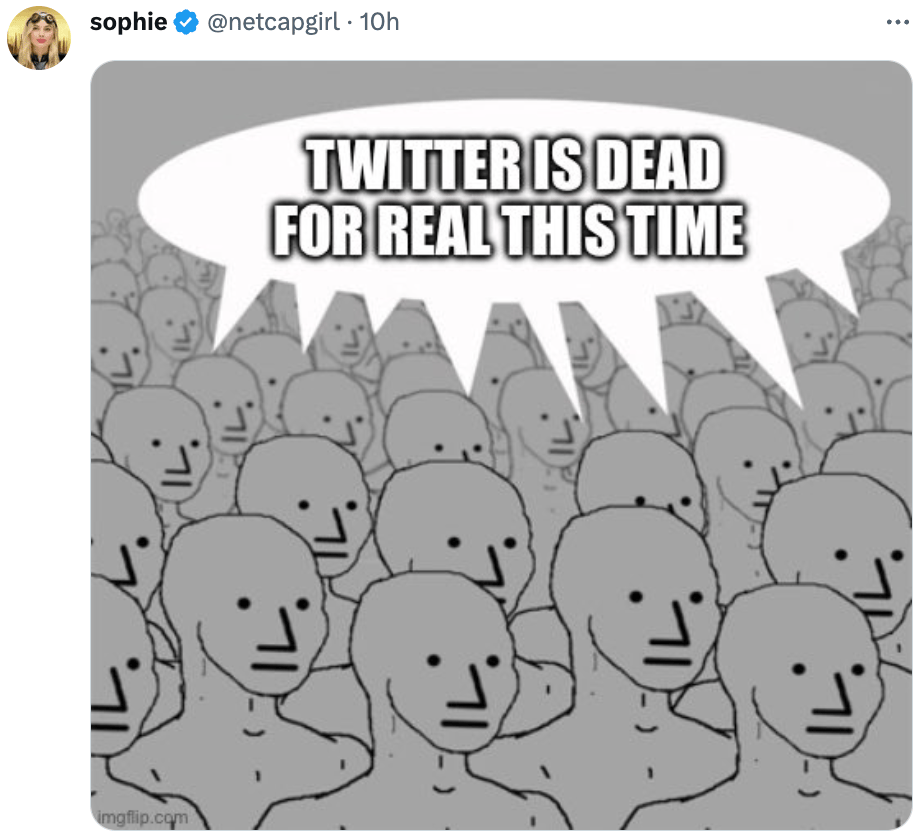916x838 pixels.
Task: Click the word "TWITTER" in the meme
Action: [413, 165]
